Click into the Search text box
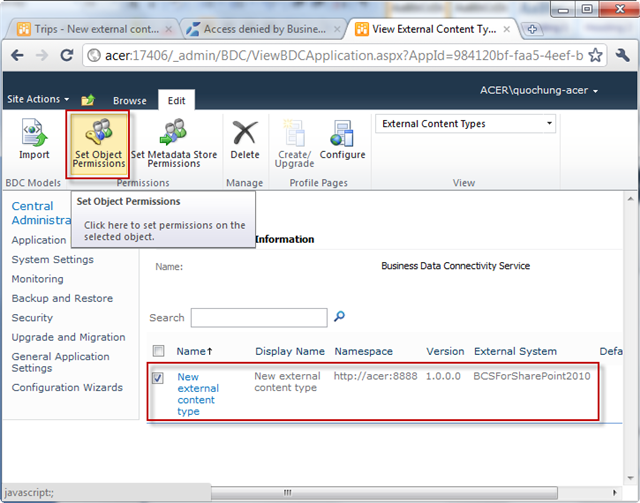 259,318
